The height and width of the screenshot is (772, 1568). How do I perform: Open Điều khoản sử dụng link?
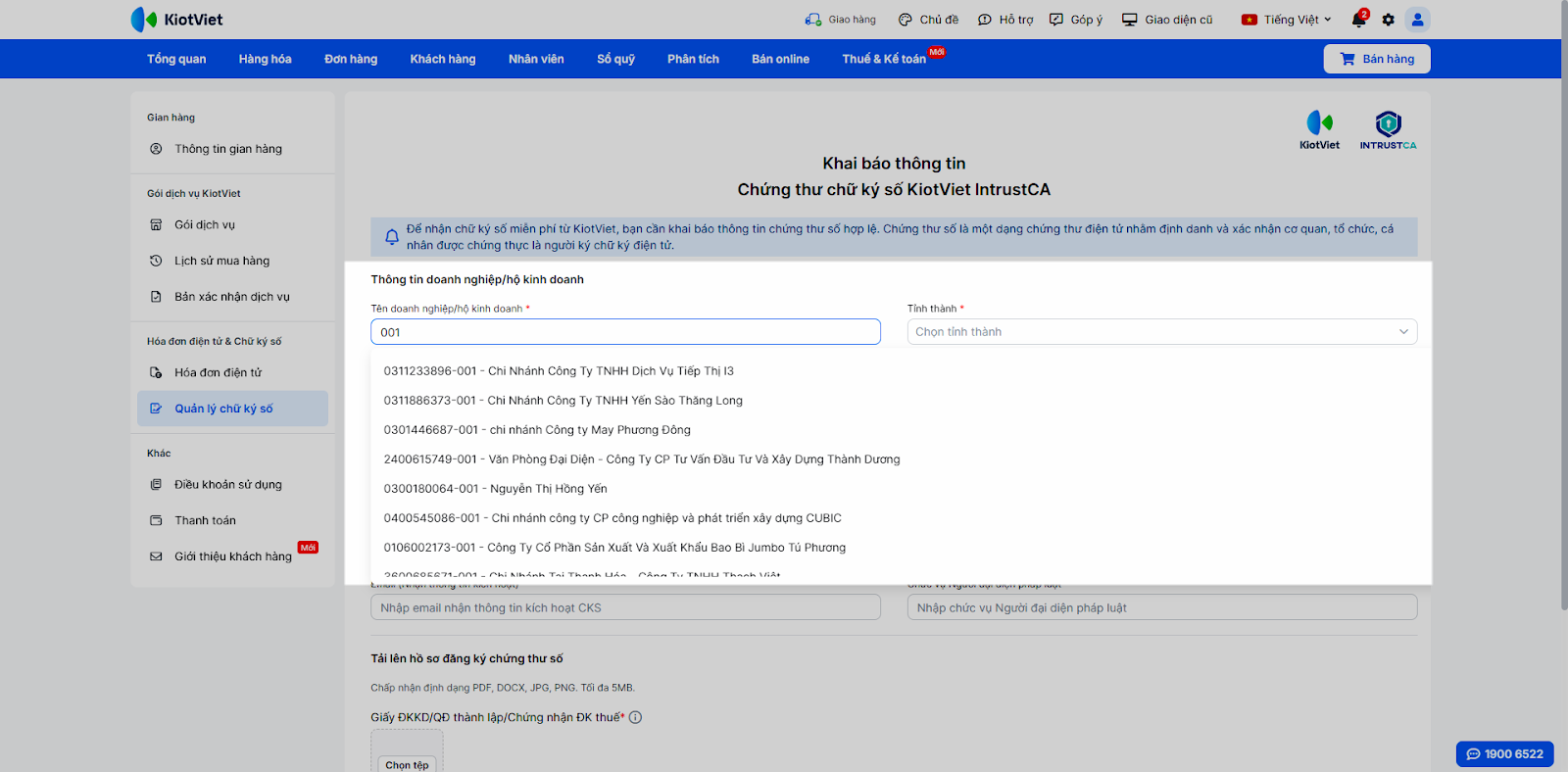(228, 484)
